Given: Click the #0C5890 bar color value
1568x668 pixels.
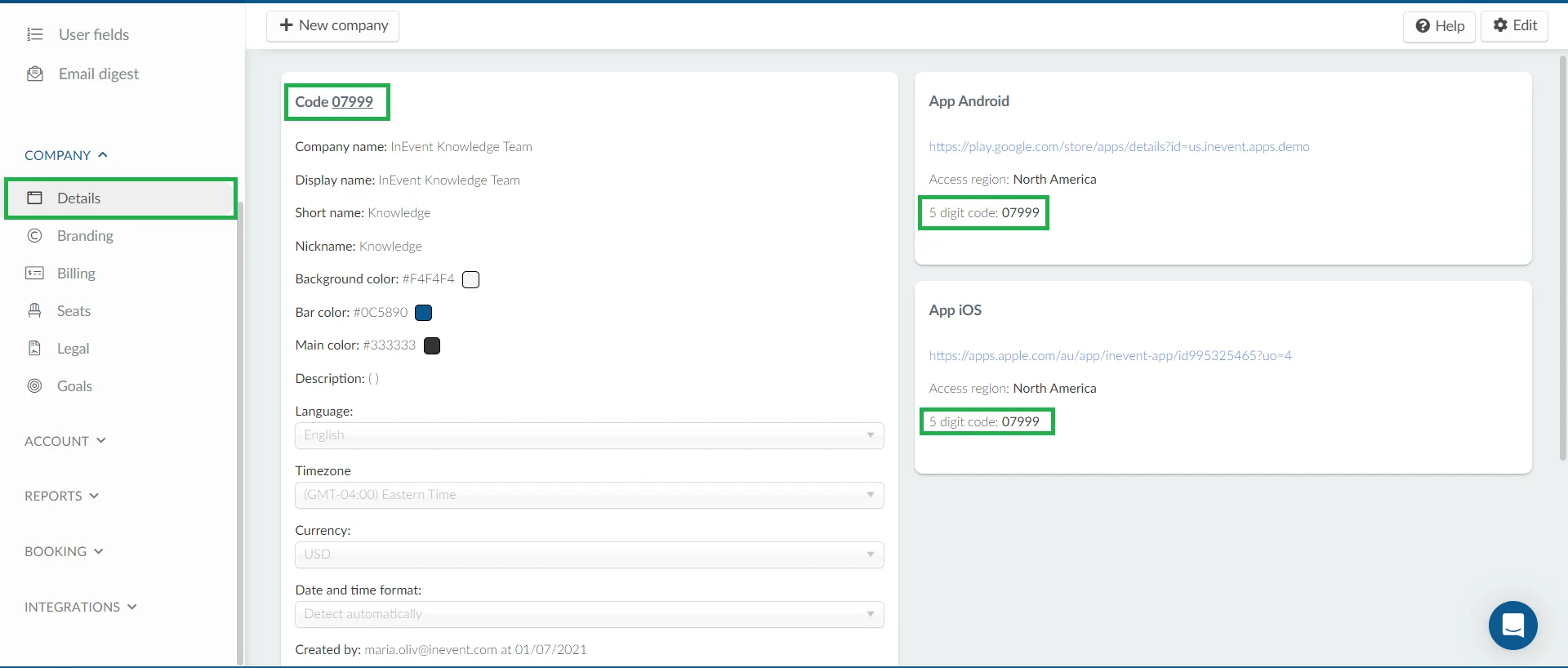Looking at the screenshot, I should pyautogui.click(x=381, y=313).
